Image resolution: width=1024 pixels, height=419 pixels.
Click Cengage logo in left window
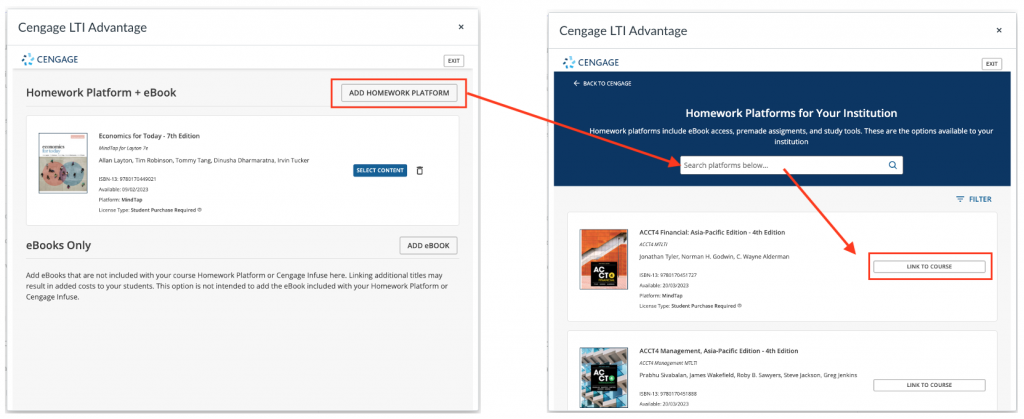click(50, 60)
